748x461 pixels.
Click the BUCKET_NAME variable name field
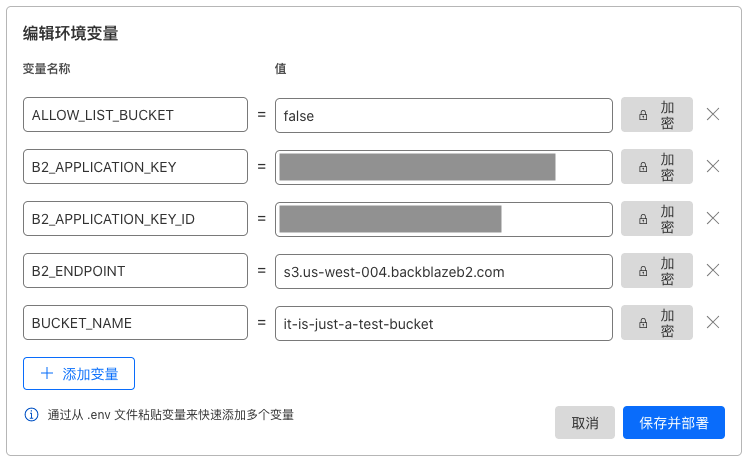(x=135, y=323)
